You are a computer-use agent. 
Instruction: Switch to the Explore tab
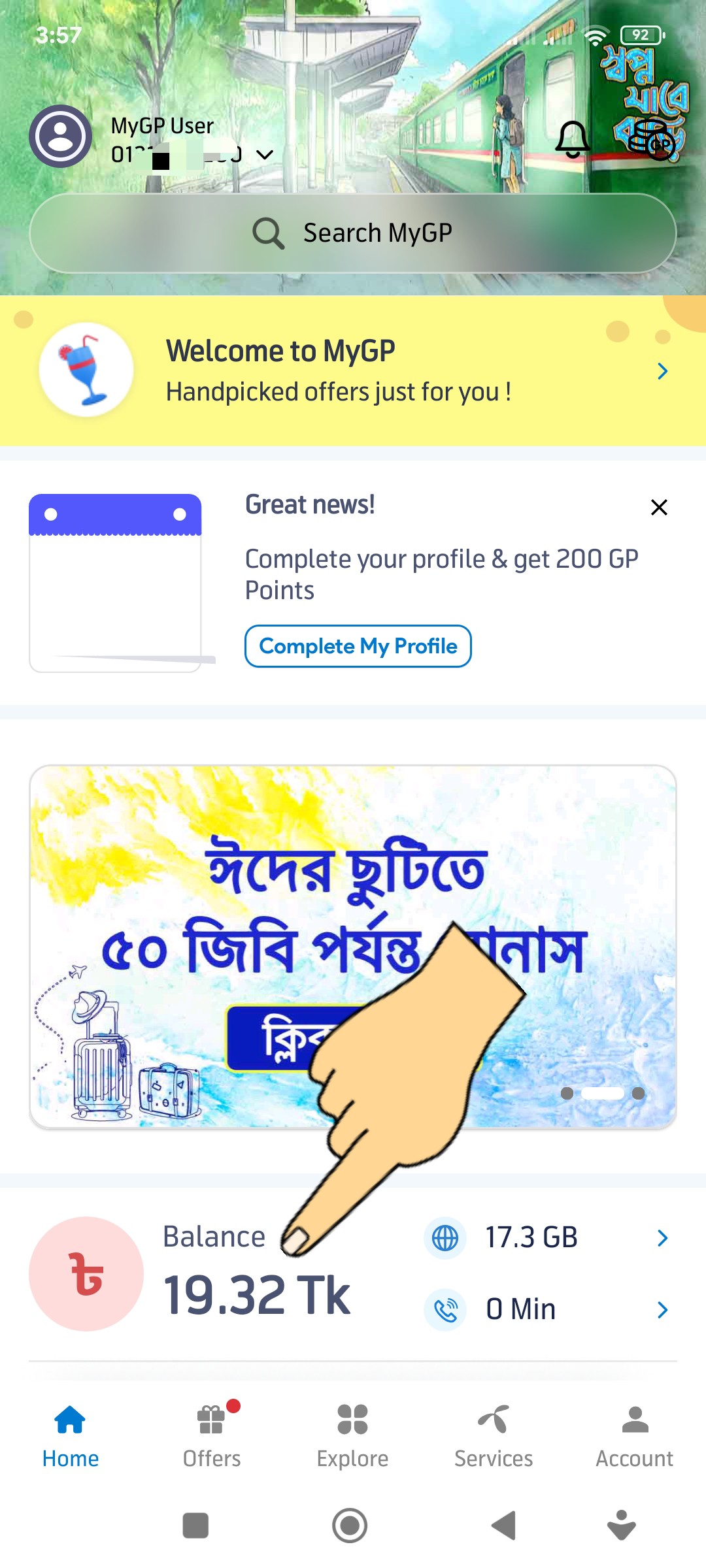[353, 1436]
